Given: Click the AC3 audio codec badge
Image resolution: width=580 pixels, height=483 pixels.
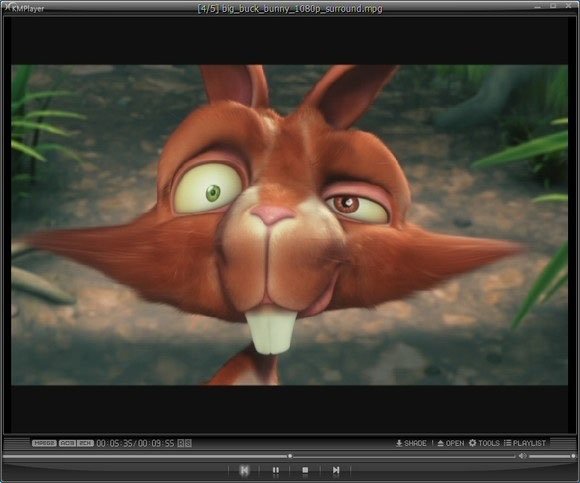Looking at the screenshot, I should pos(67,443).
